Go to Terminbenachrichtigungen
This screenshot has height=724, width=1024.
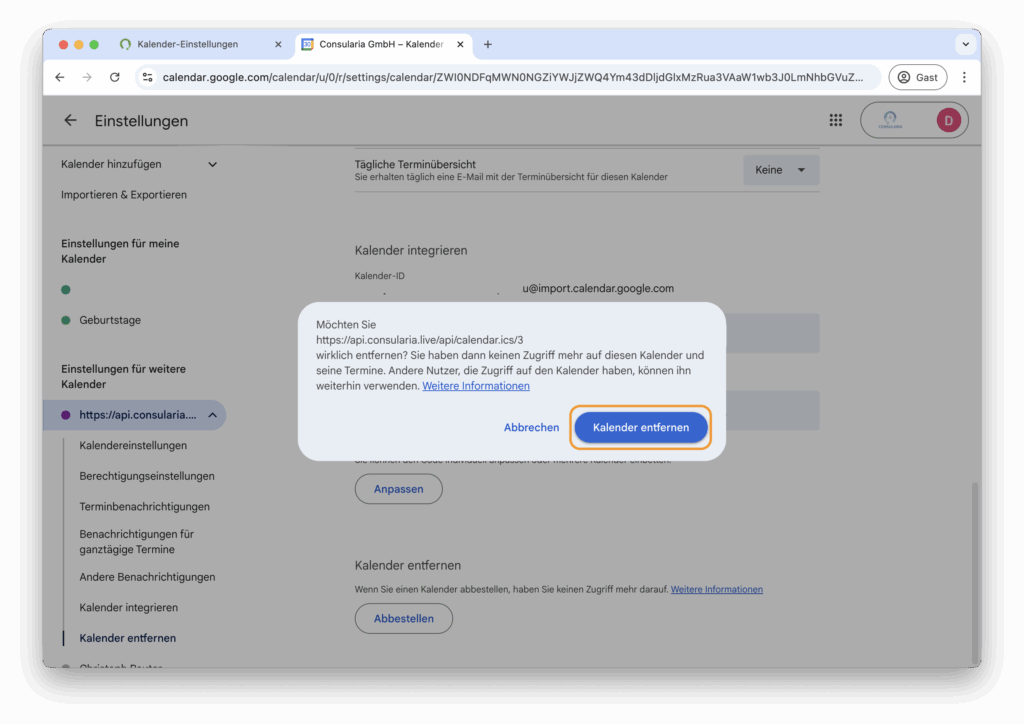click(144, 507)
